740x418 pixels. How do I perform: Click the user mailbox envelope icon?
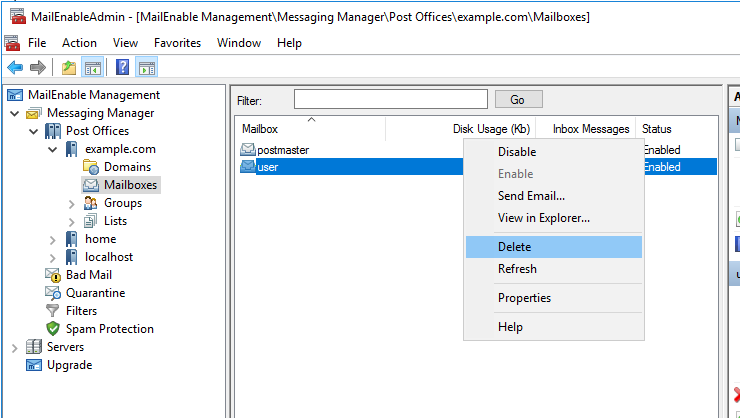pos(248,167)
